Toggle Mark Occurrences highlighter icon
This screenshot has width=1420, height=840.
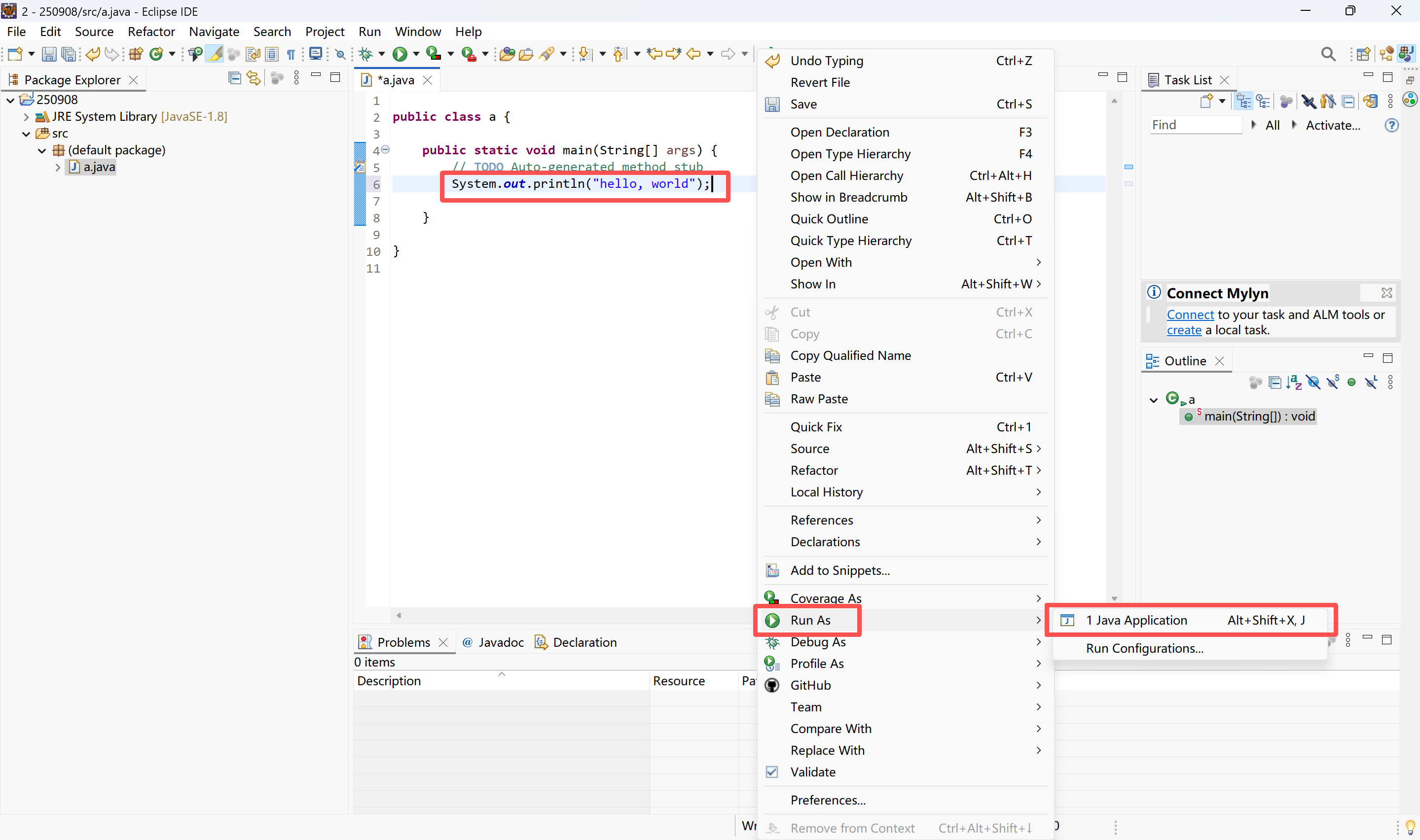pyautogui.click(x=215, y=54)
